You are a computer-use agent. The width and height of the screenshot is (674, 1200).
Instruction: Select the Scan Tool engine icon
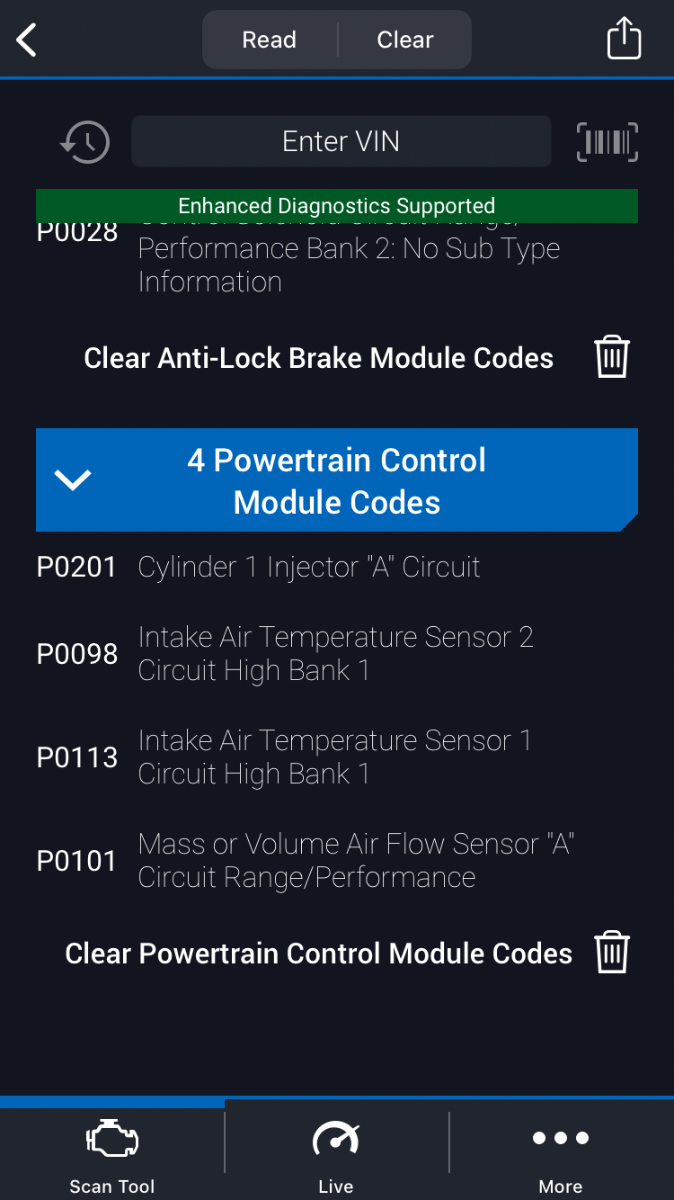pos(112,1140)
